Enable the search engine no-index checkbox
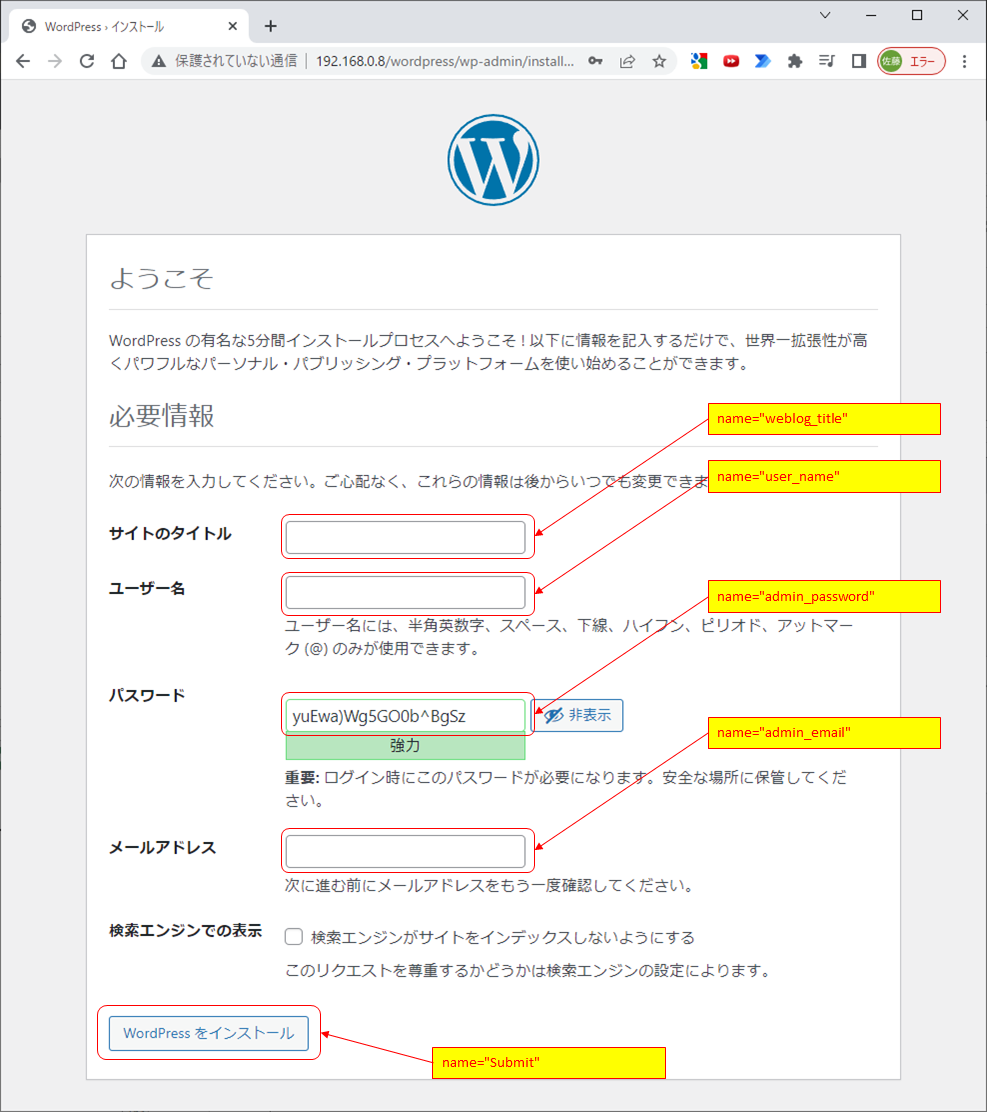Image resolution: width=987 pixels, height=1112 pixels. 294,937
